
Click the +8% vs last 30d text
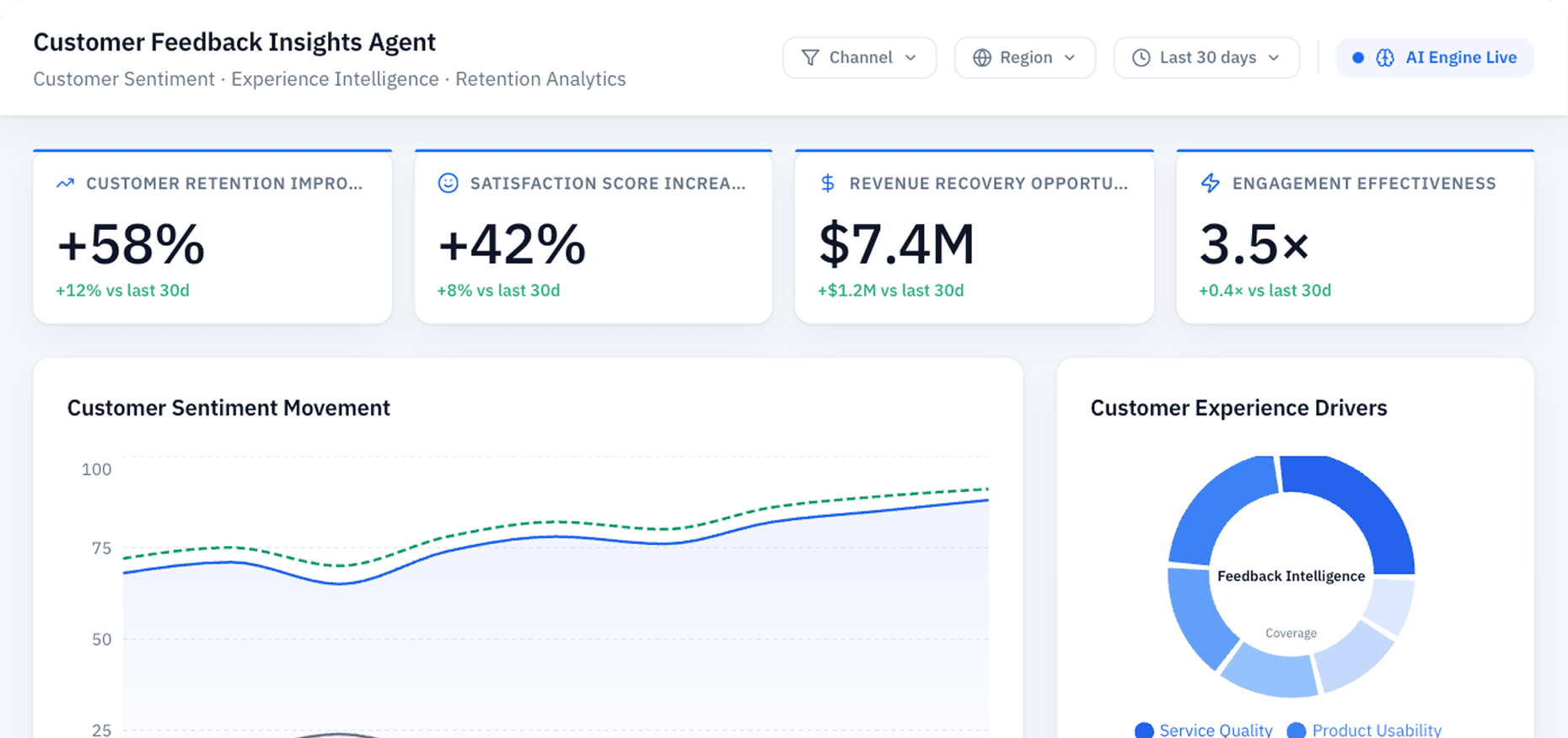(x=498, y=290)
